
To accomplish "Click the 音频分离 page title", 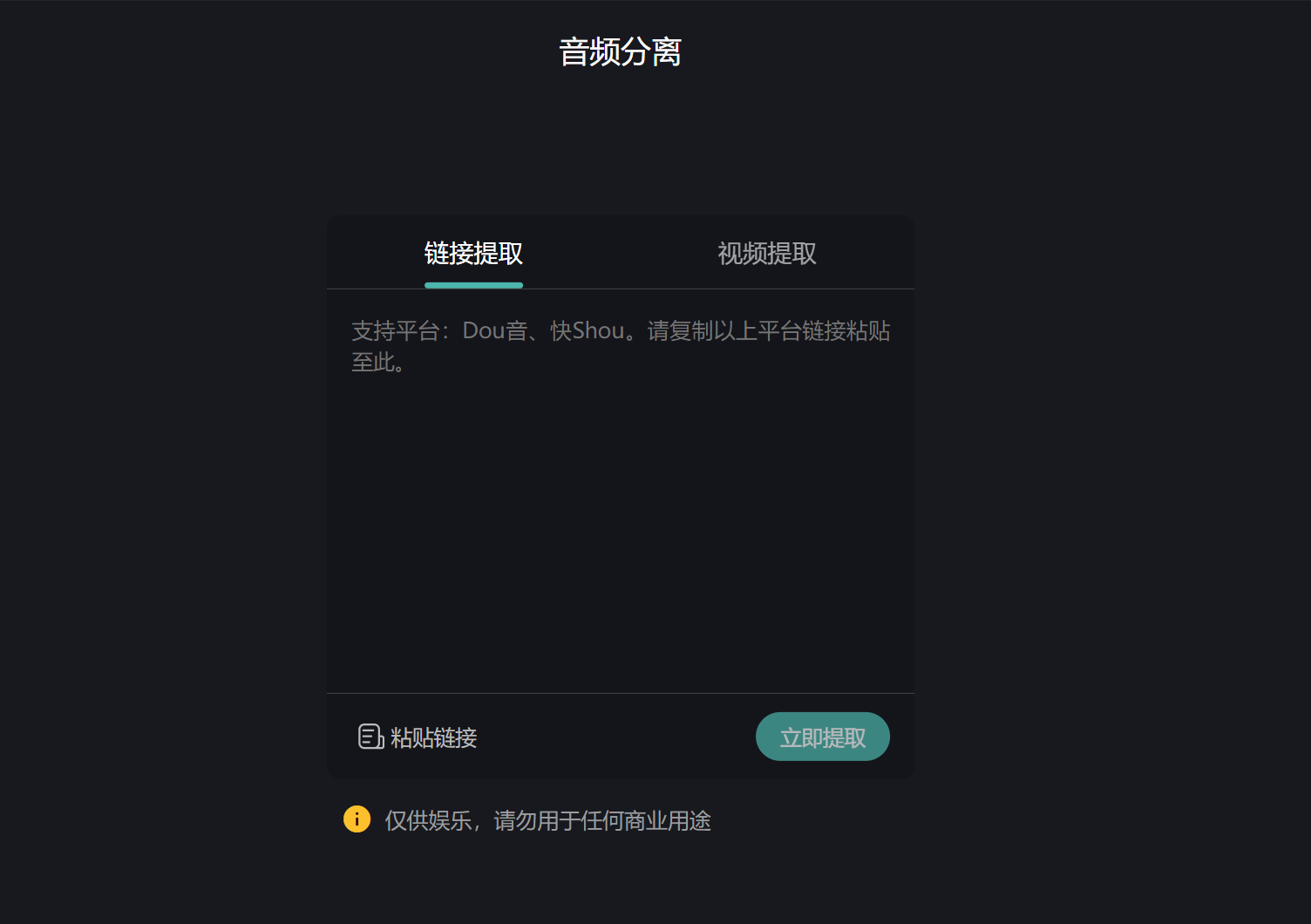I will [620, 52].
